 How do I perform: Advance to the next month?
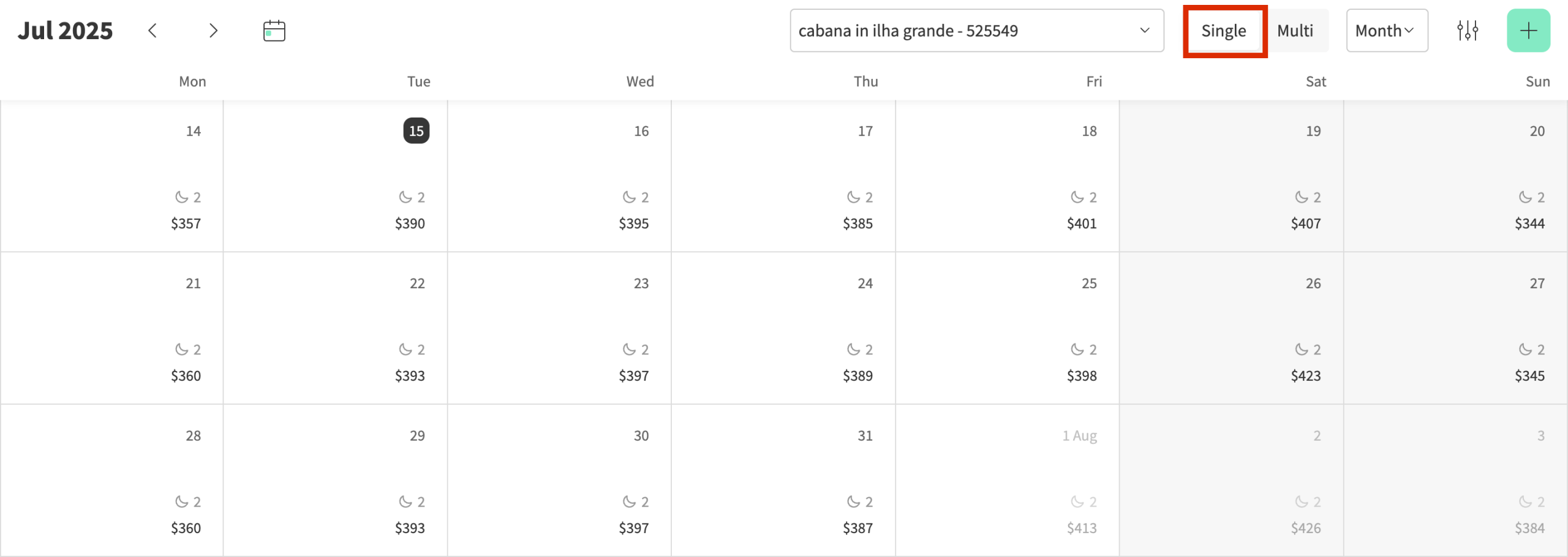pyautogui.click(x=213, y=30)
